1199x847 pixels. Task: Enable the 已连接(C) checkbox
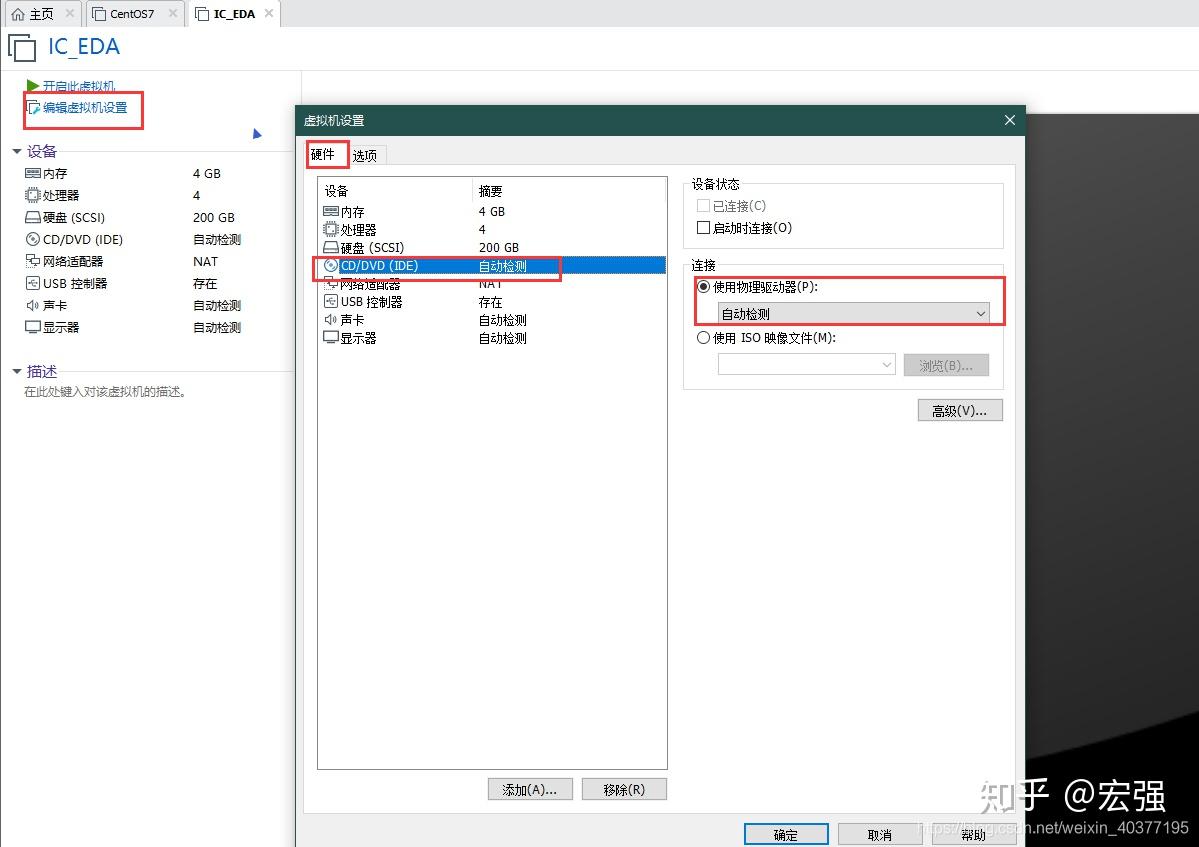click(x=703, y=205)
